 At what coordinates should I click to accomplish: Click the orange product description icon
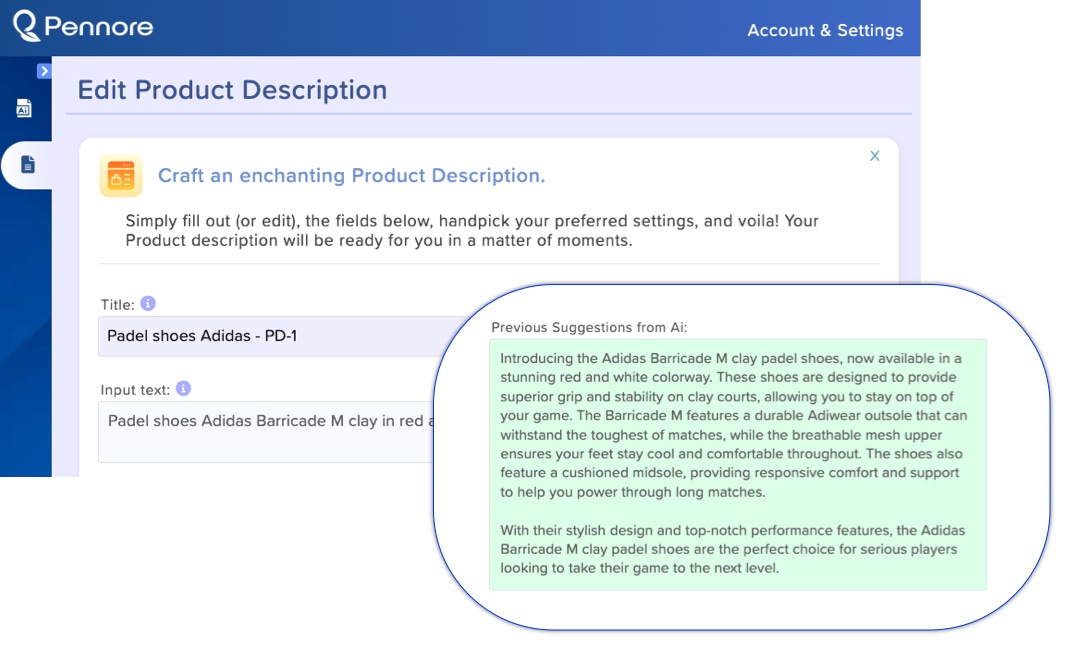(121, 176)
